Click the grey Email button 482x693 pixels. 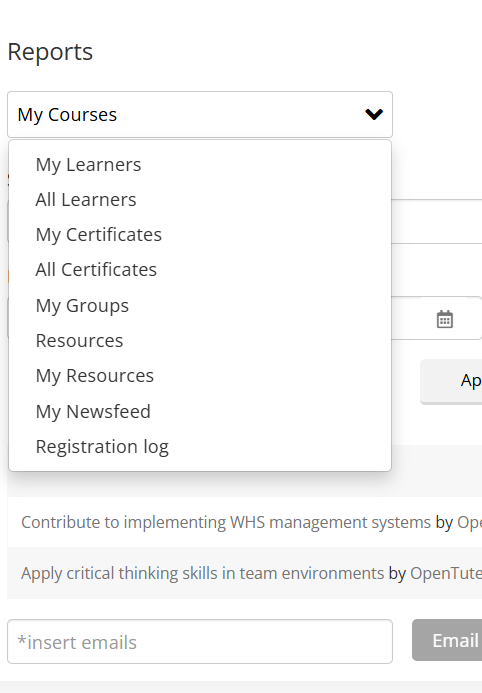tap(447, 640)
